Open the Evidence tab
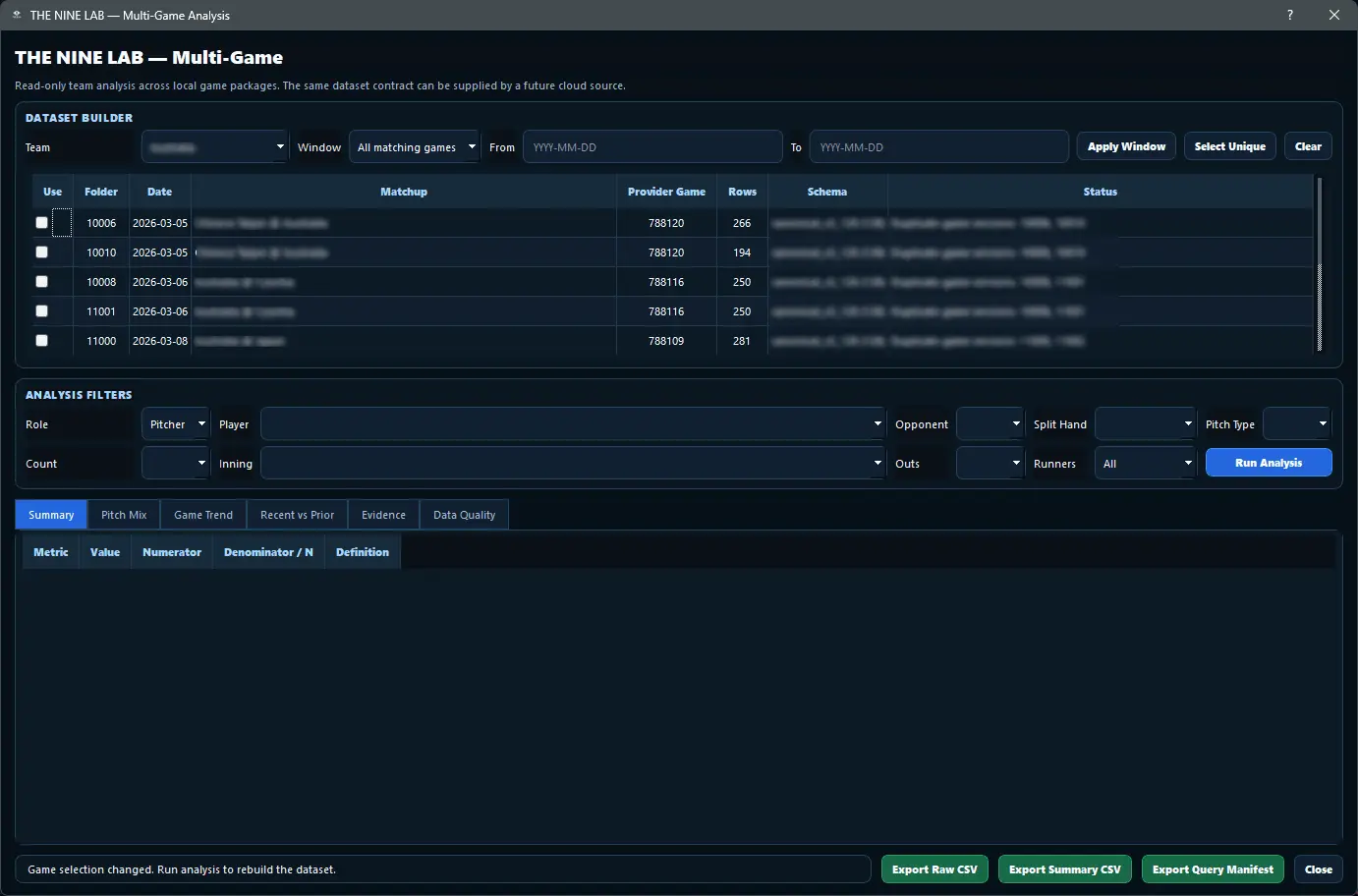This screenshot has width=1358, height=896. tap(383, 515)
